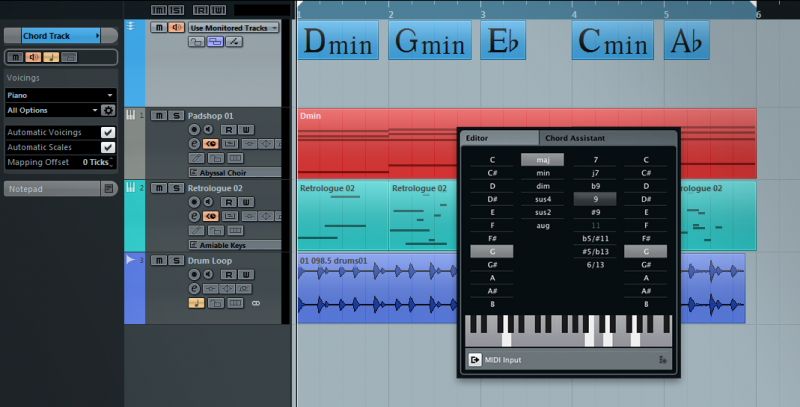800x407 pixels.
Task: Select aug chord type in Editor
Action: click(x=543, y=225)
